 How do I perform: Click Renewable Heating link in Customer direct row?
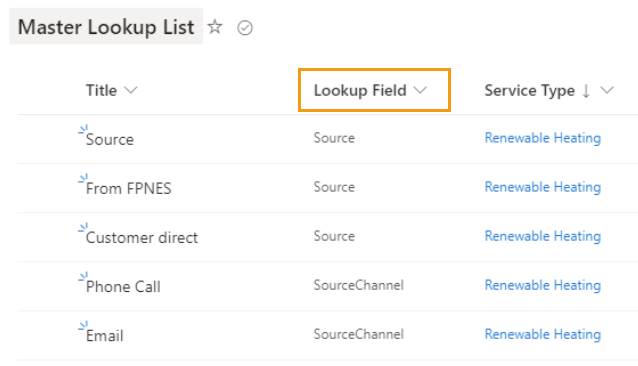pos(542,236)
